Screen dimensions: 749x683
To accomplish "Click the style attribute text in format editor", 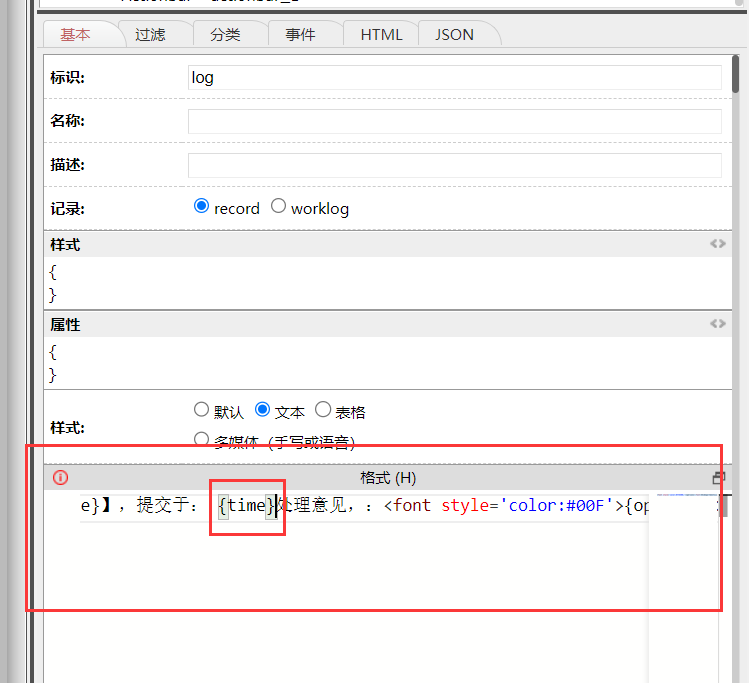I will click(x=465, y=505).
